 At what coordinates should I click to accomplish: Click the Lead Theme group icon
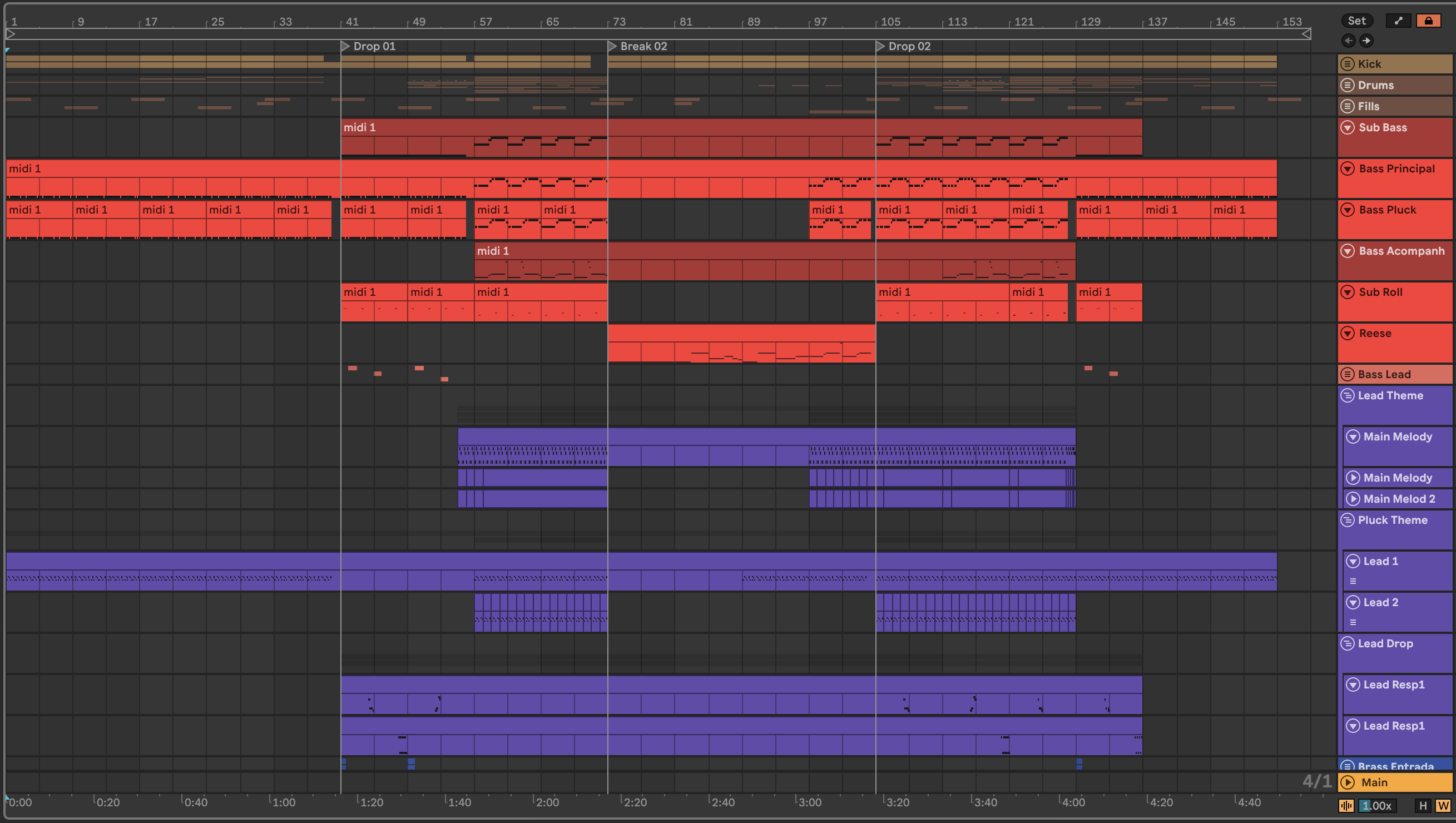1348,395
